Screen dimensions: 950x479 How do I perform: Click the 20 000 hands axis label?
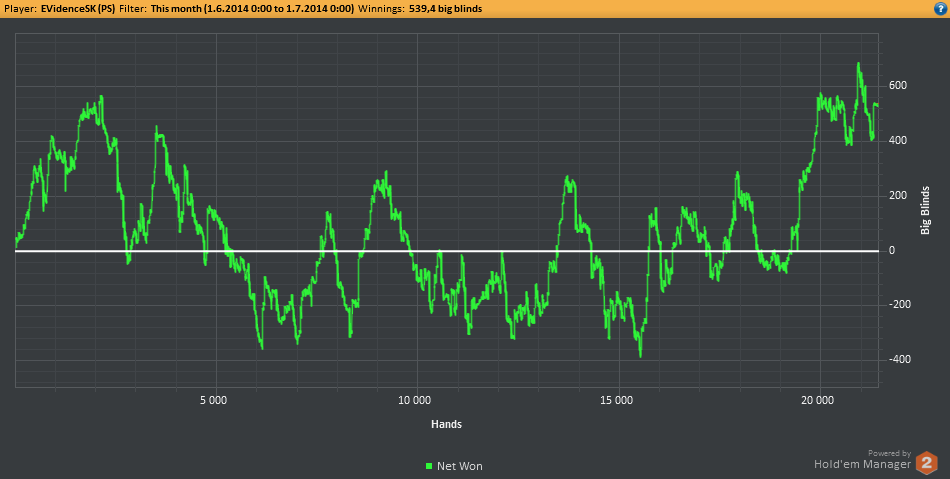pyautogui.click(x=817, y=401)
